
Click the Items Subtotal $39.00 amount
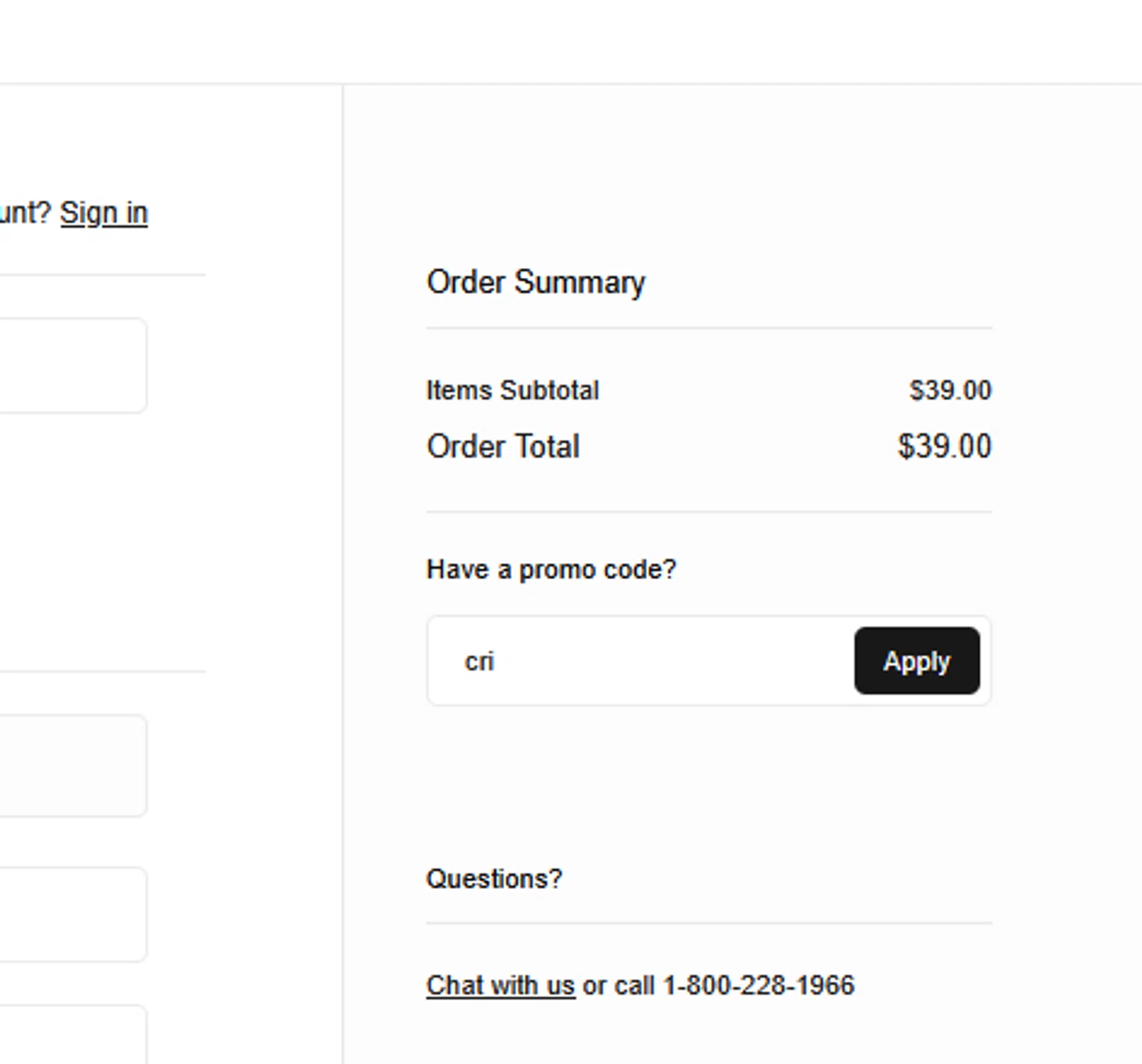click(949, 390)
